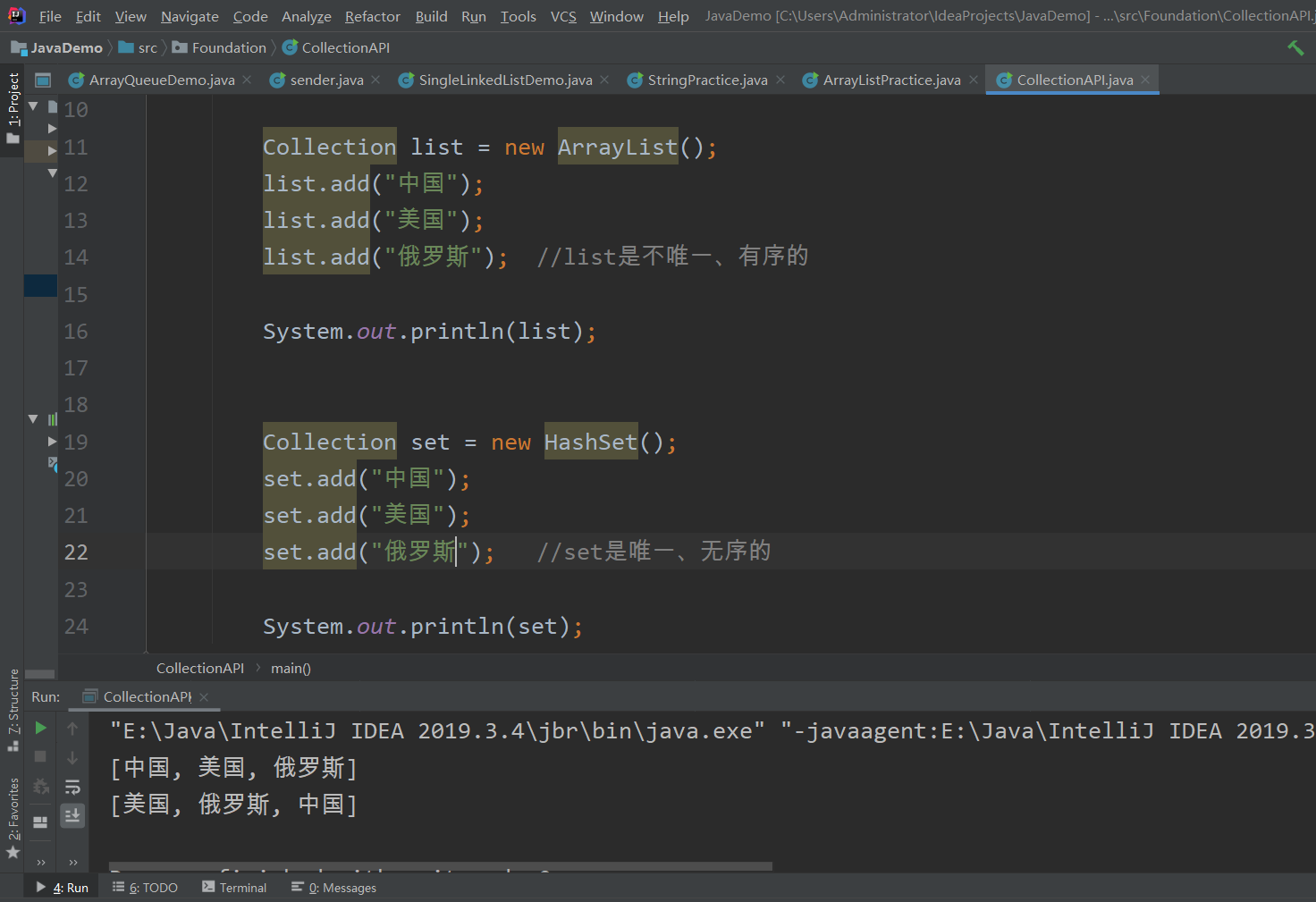
Task: Click CollectionAPI in the editor breadcrumb
Action: (200, 668)
